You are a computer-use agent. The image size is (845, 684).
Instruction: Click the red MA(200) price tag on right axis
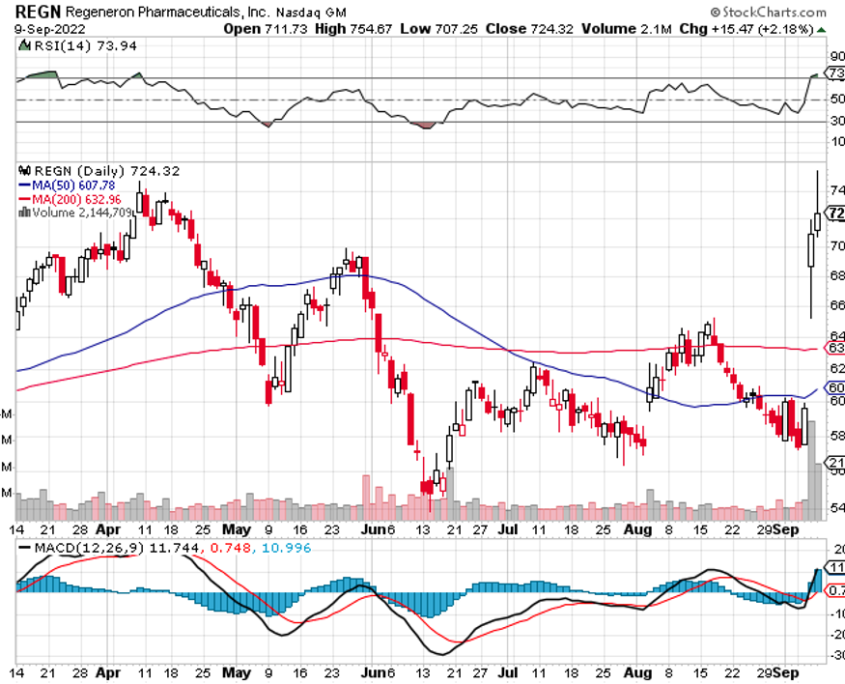tap(833, 348)
